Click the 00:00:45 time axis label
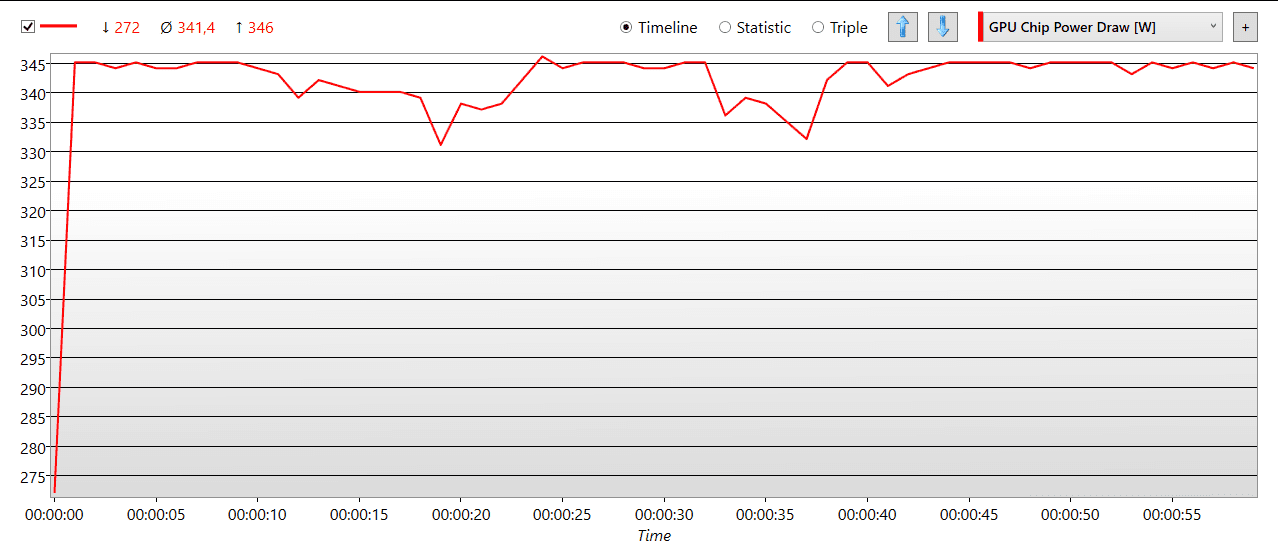 (x=969, y=515)
